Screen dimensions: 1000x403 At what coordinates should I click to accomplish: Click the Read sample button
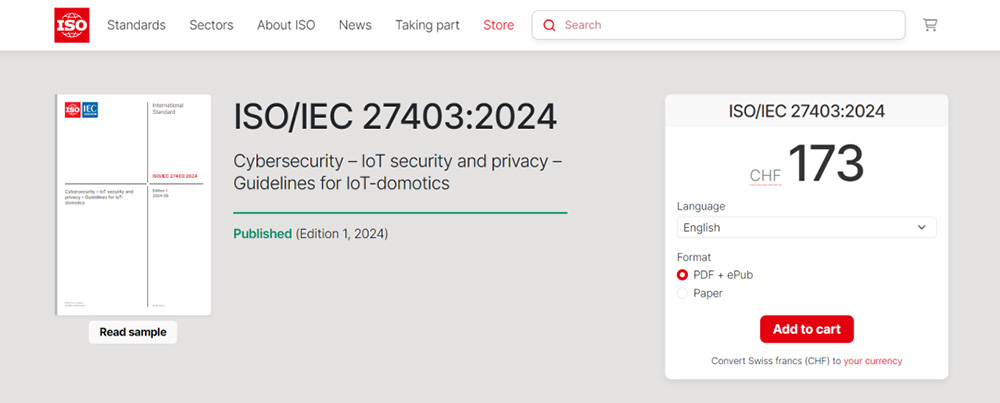click(133, 332)
